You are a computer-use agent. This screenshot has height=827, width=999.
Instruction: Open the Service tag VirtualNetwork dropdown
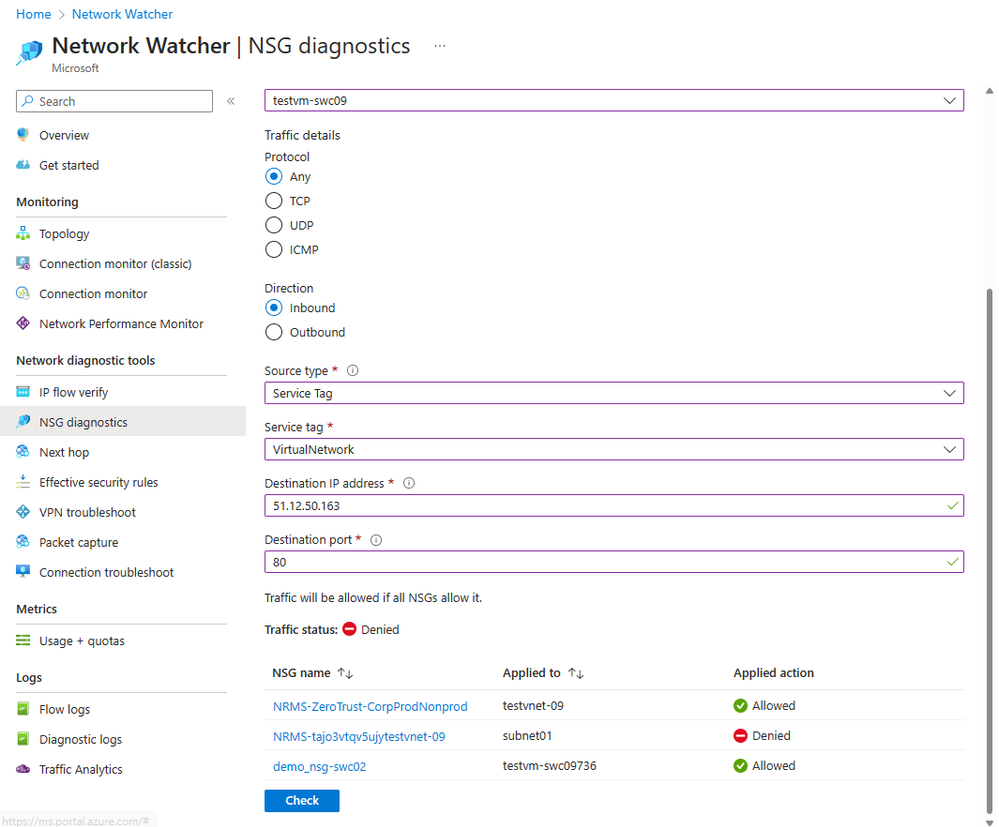[614, 449]
